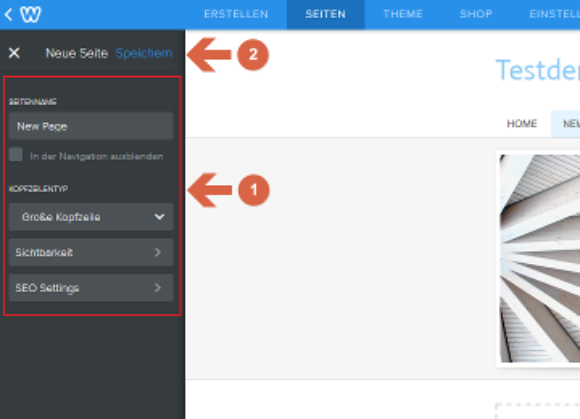Click the Sichtbarkeit arrow icon
The height and width of the screenshot is (419, 580).
[158, 252]
